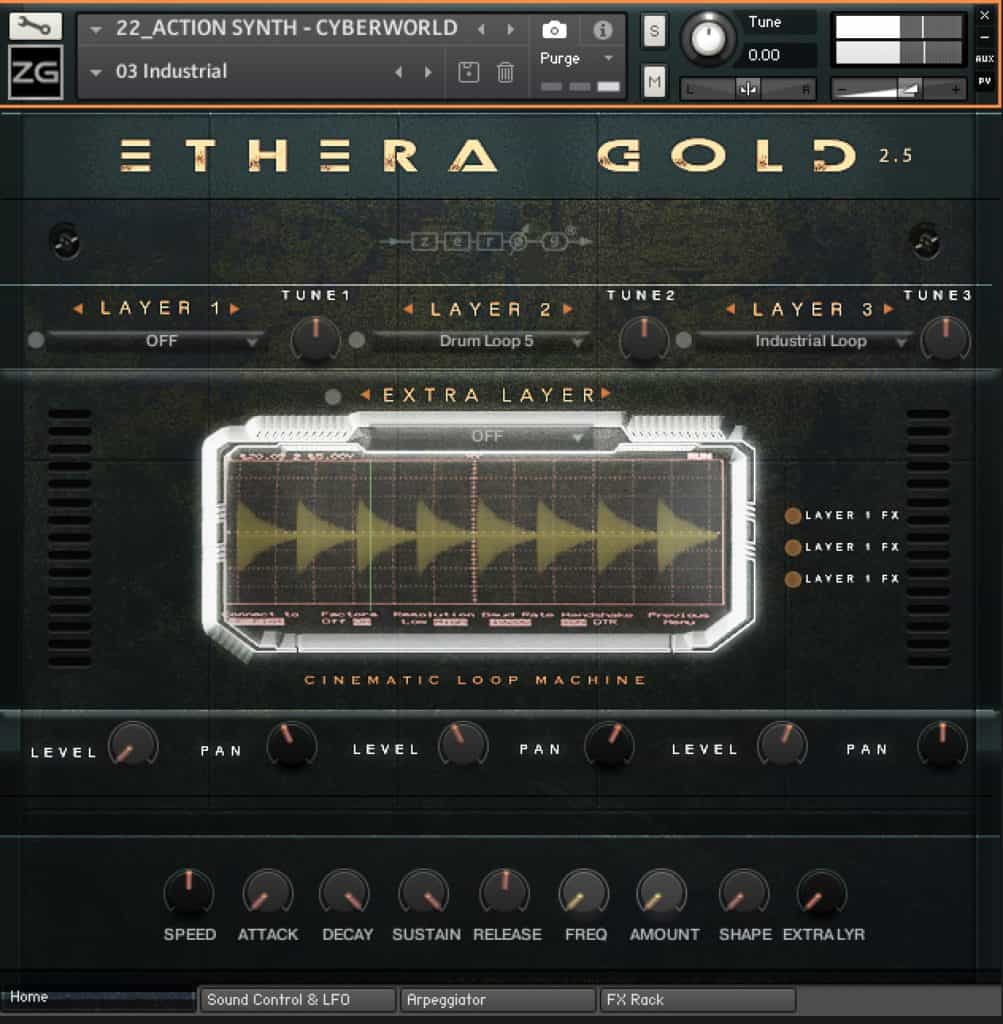Click the SHAPE knob
This screenshot has height=1024, width=1003.
point(744,892)
